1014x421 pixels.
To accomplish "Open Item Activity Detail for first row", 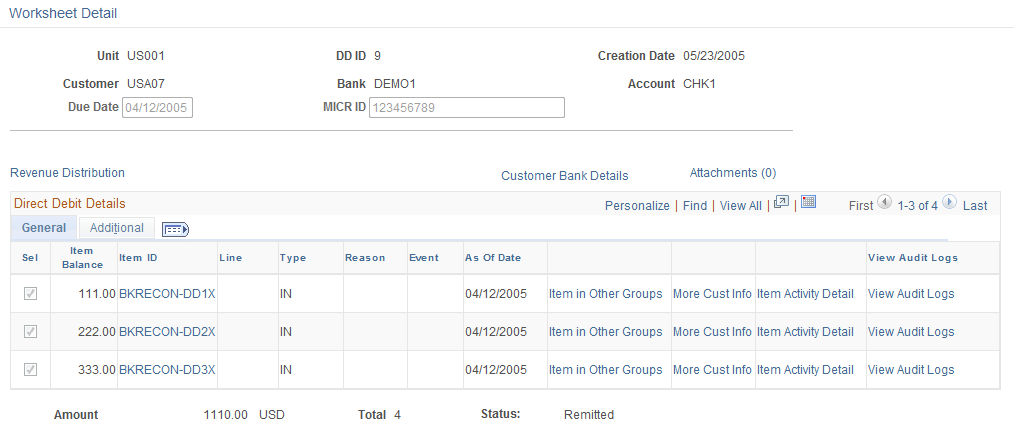I will click(x=805, y=294).
